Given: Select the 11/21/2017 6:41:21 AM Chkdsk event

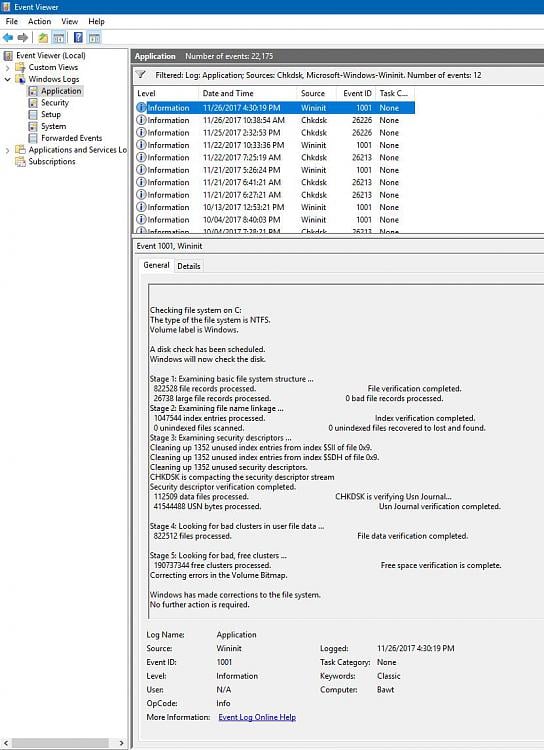Looking at the screenshot, I should tap(274, 182).
